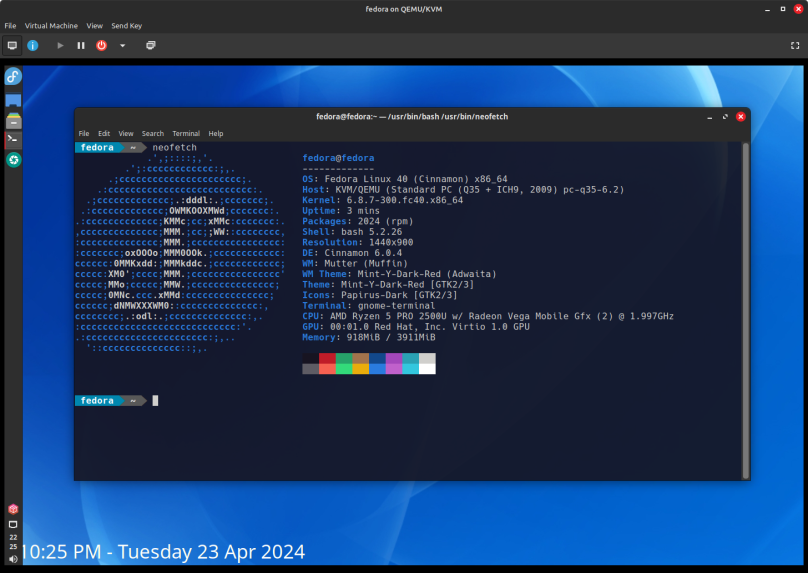Open the Send Key menu
The width and height of the screenshot is (808, 573).
tap(126, 26)
